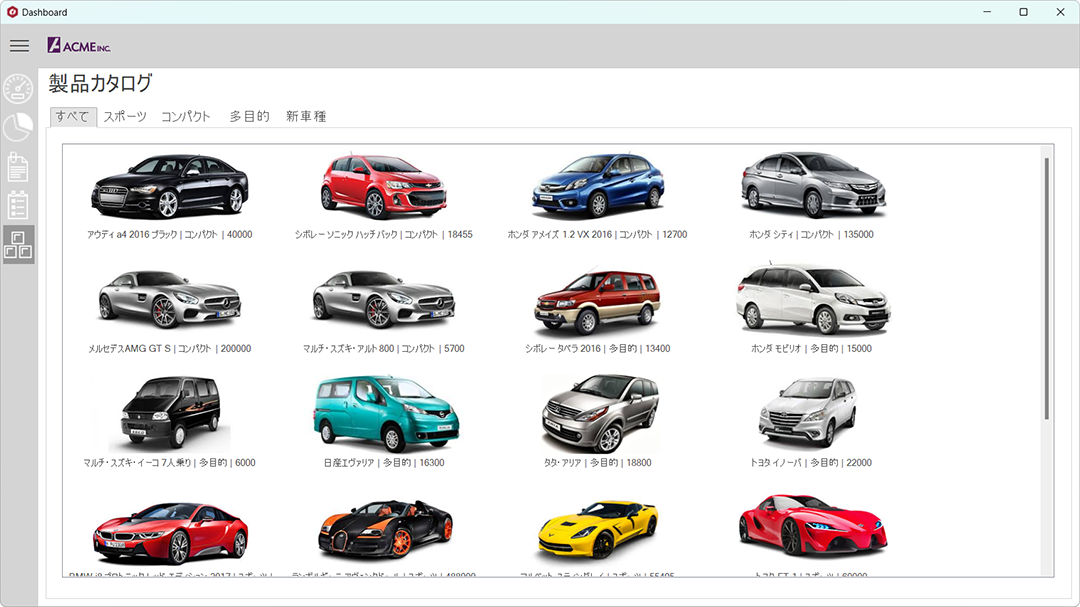
Task: Select the Mercedes AMG GT S thumbnail
Action: [169, 300]
